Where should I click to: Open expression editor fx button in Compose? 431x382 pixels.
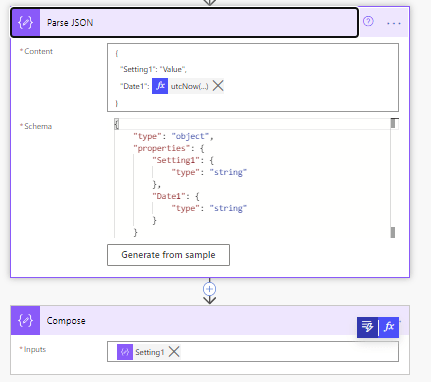[x=389, y=327]
